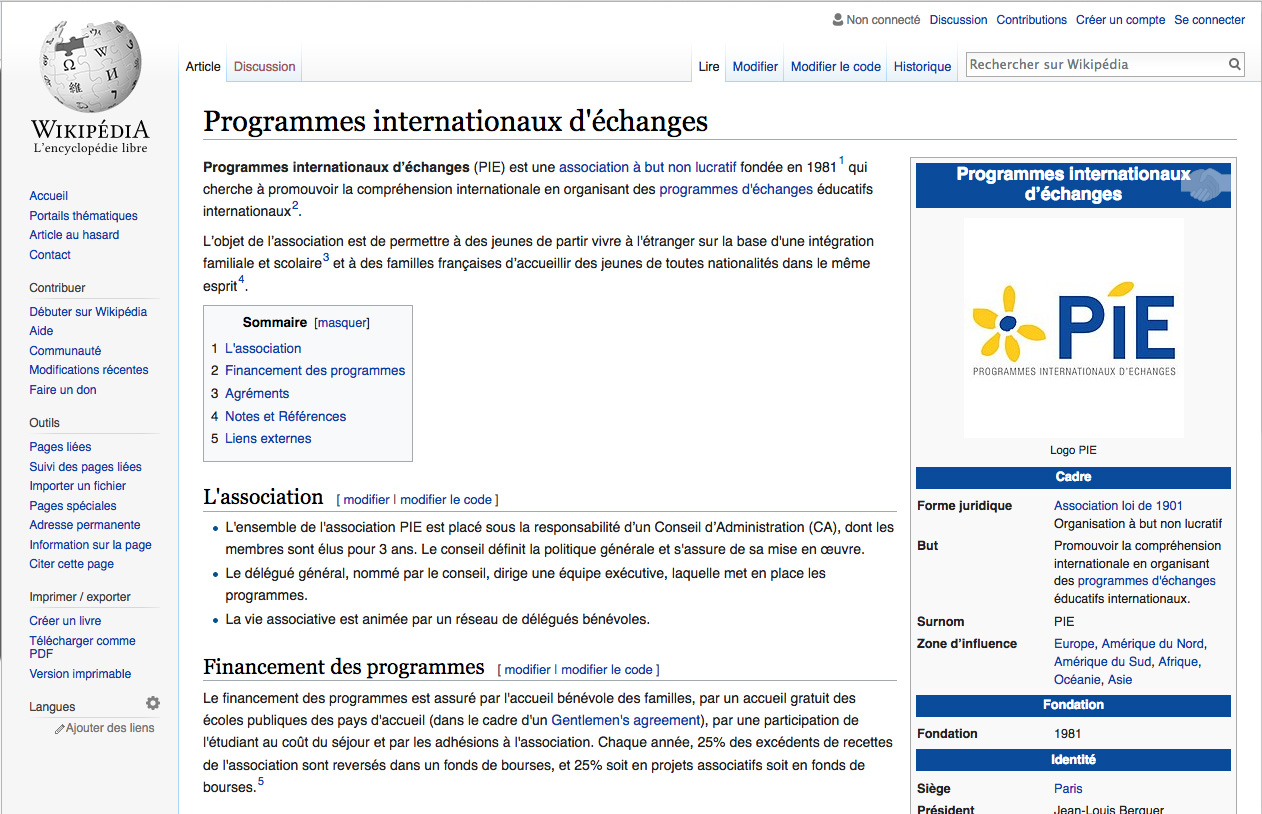Click modifier beside Financement des programmes heading
Screen dimensions: 1262x814
(x=528, y=670)
